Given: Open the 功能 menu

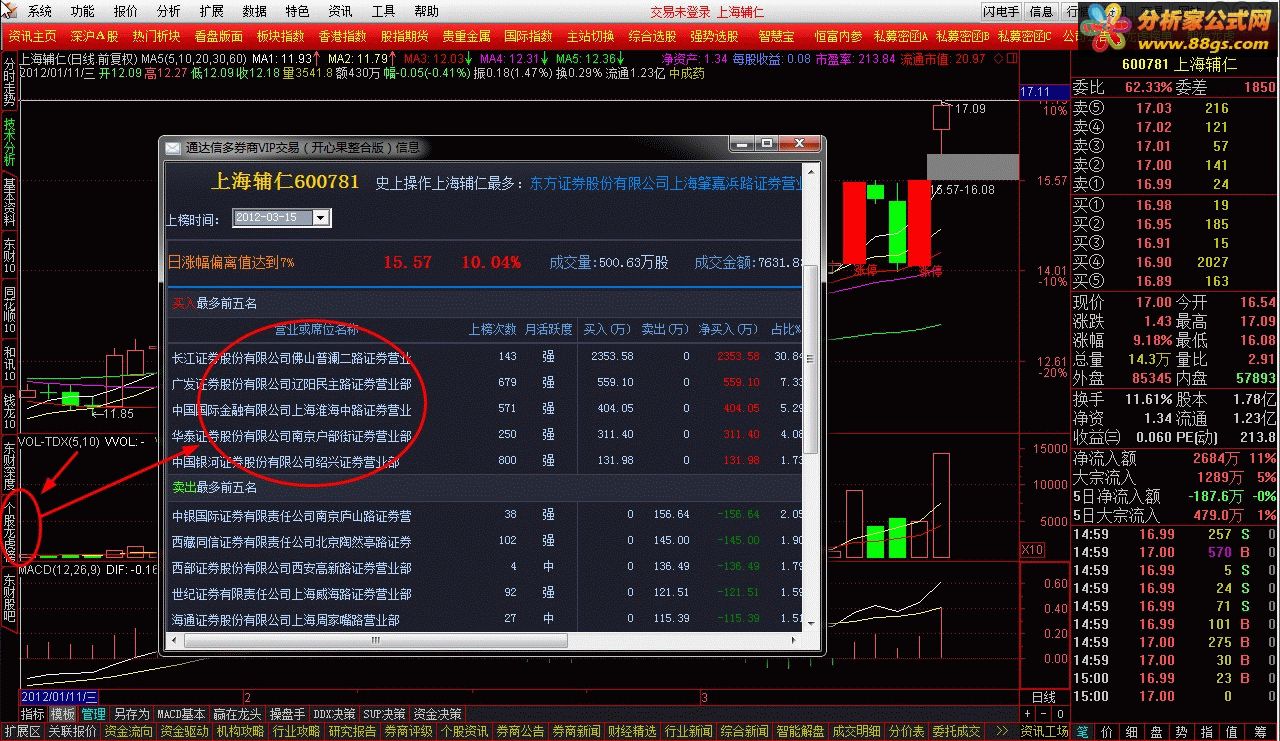Looking at the screenshot, I should coord(83,11).
